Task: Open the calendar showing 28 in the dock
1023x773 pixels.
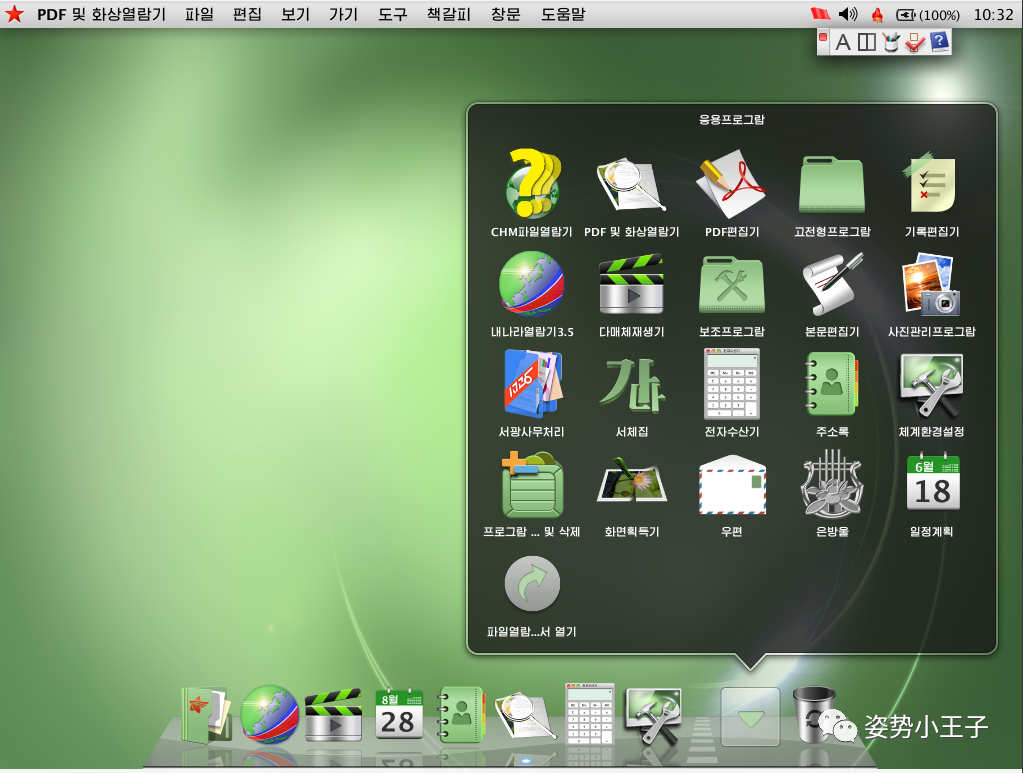Action: [x=399, y=715]
